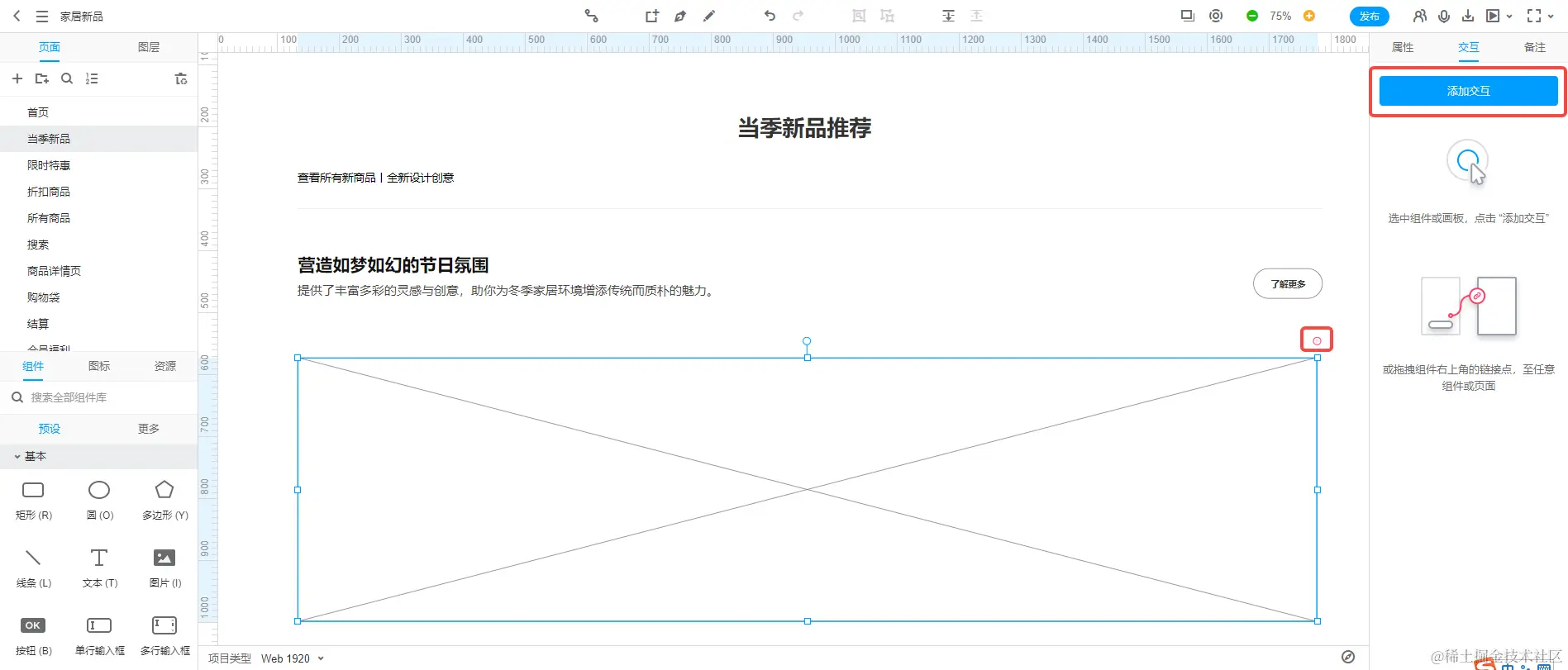1568x670 pixels.
Task: Add a new page with plus icon
Action: click(x=17, y=78)
